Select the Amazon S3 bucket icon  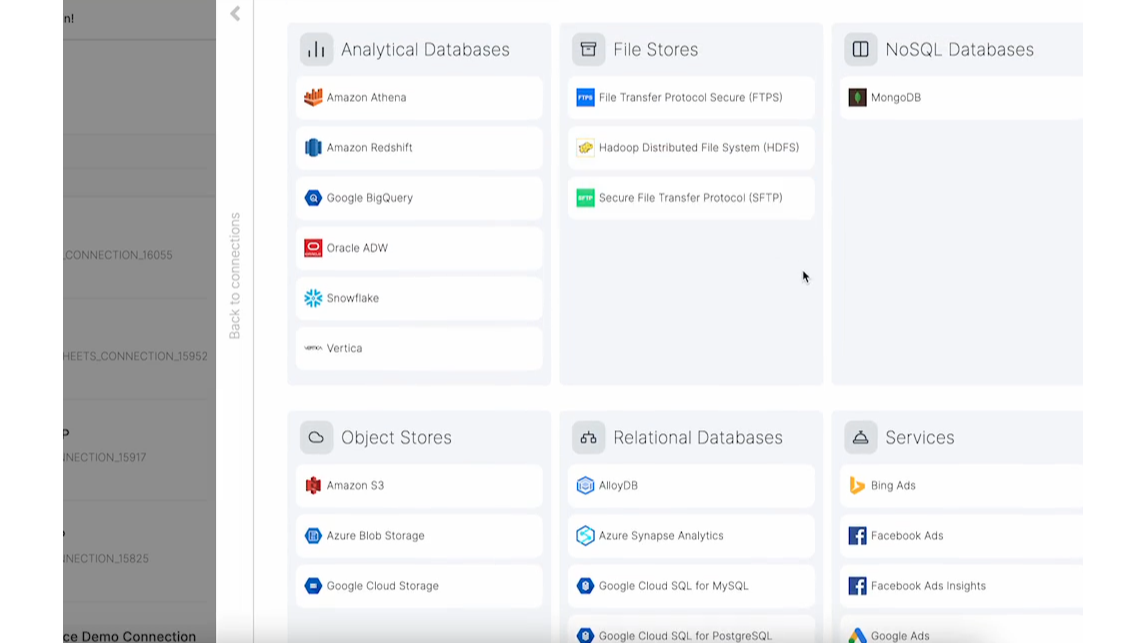pyautogui.click(x=313, y=486)
